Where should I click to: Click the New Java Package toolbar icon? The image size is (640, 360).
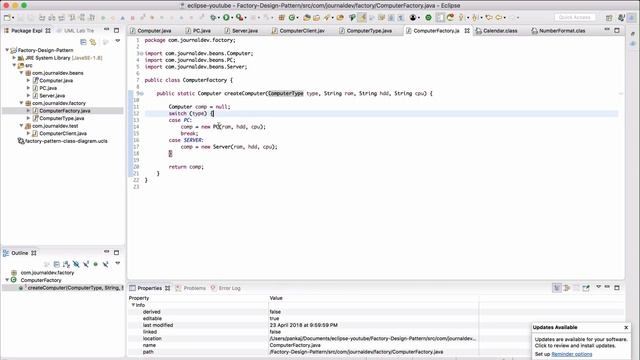[282, 18]
